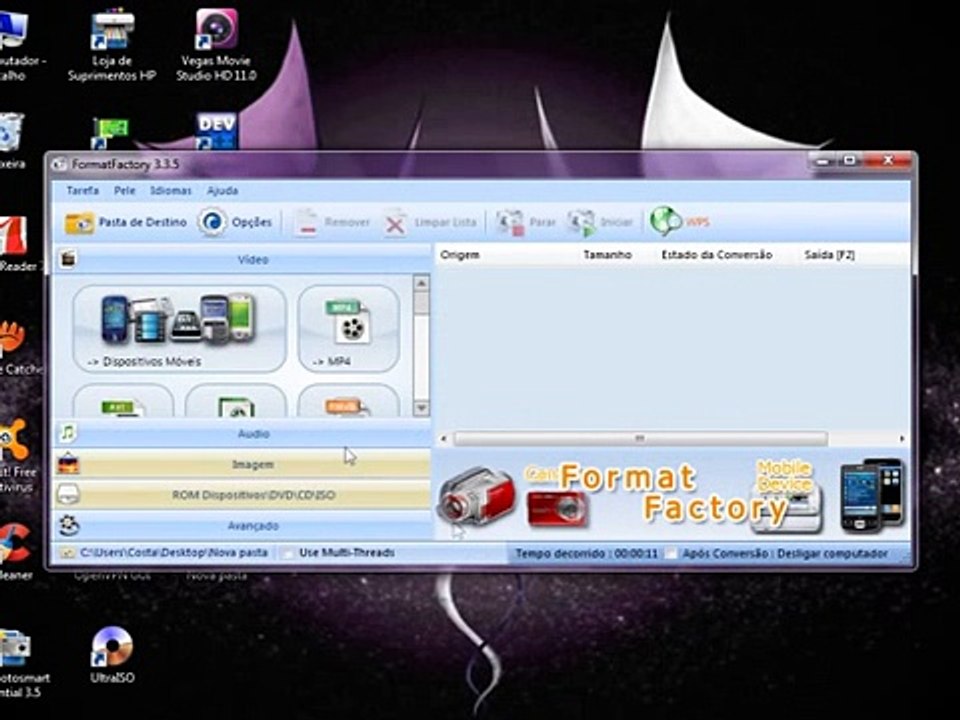Select the MP4 video conversion option
Viewport: 960px width, 720px height.
pos(348,329)
